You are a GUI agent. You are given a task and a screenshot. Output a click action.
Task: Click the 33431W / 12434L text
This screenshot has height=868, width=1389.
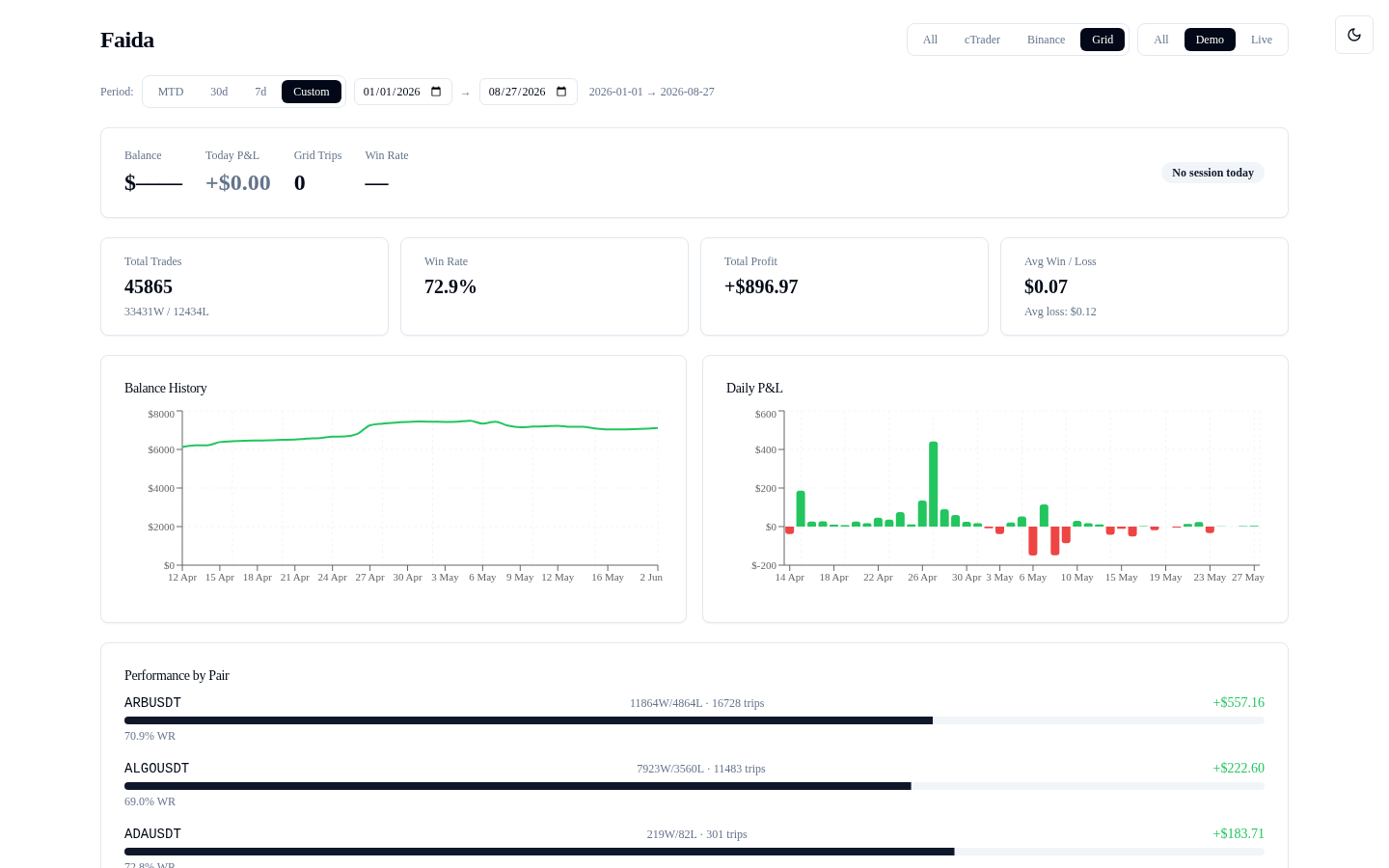click(x=167, y=312)
